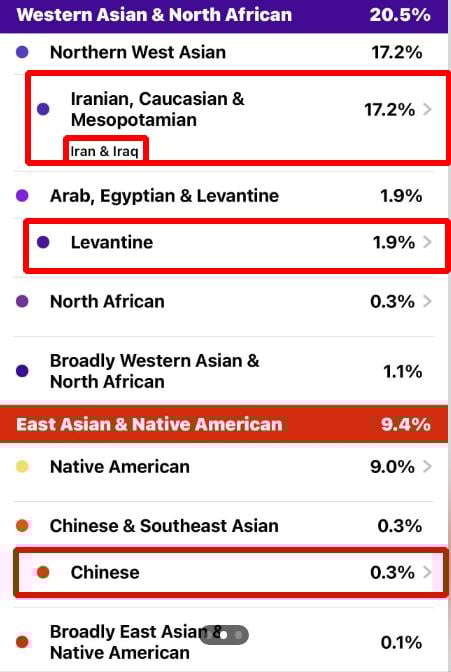This screenshot has height=672, width=451.
Task: Open the Northern West Asian row
Action: point(223,52)
